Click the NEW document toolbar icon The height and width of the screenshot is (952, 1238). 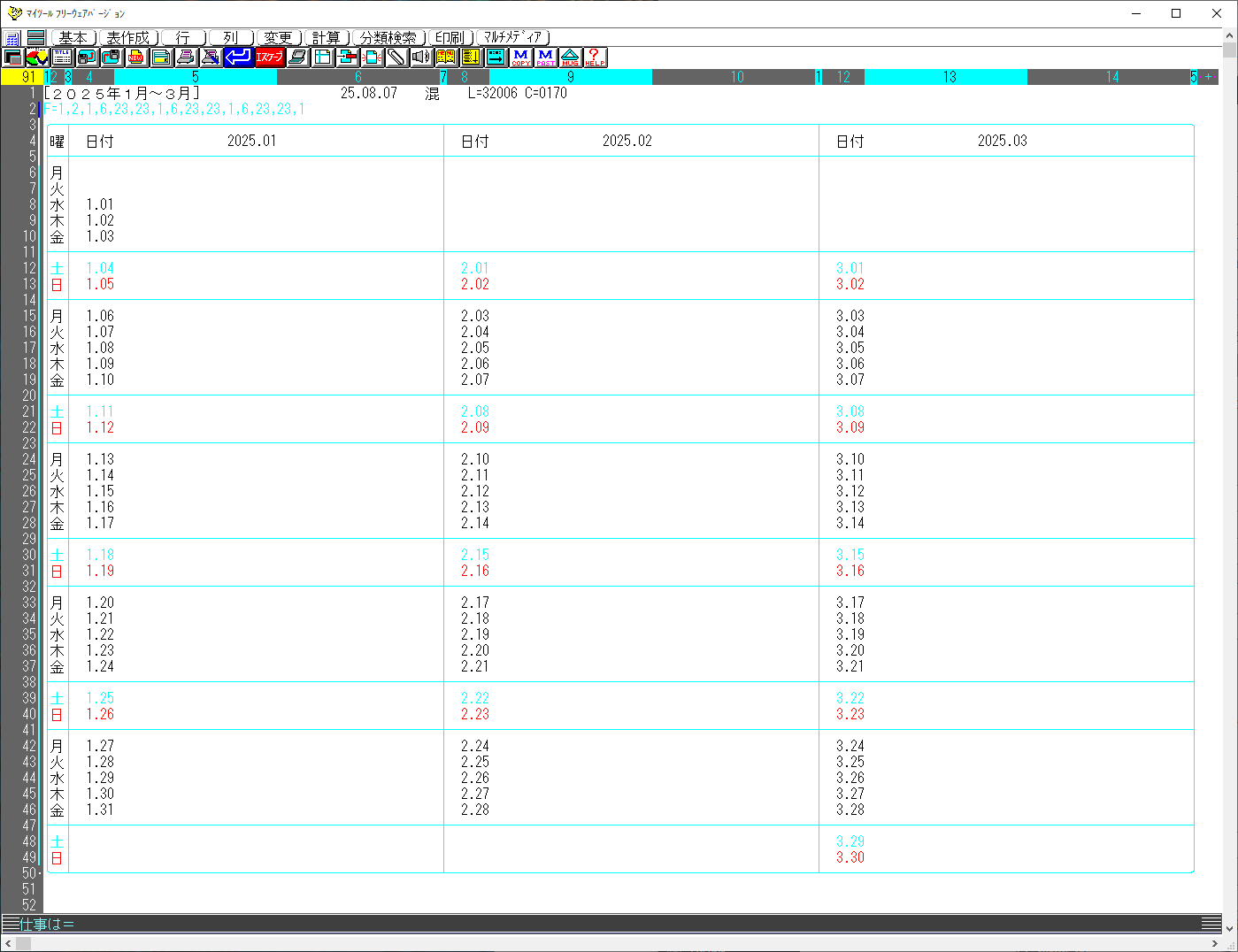tap(135, 58)
